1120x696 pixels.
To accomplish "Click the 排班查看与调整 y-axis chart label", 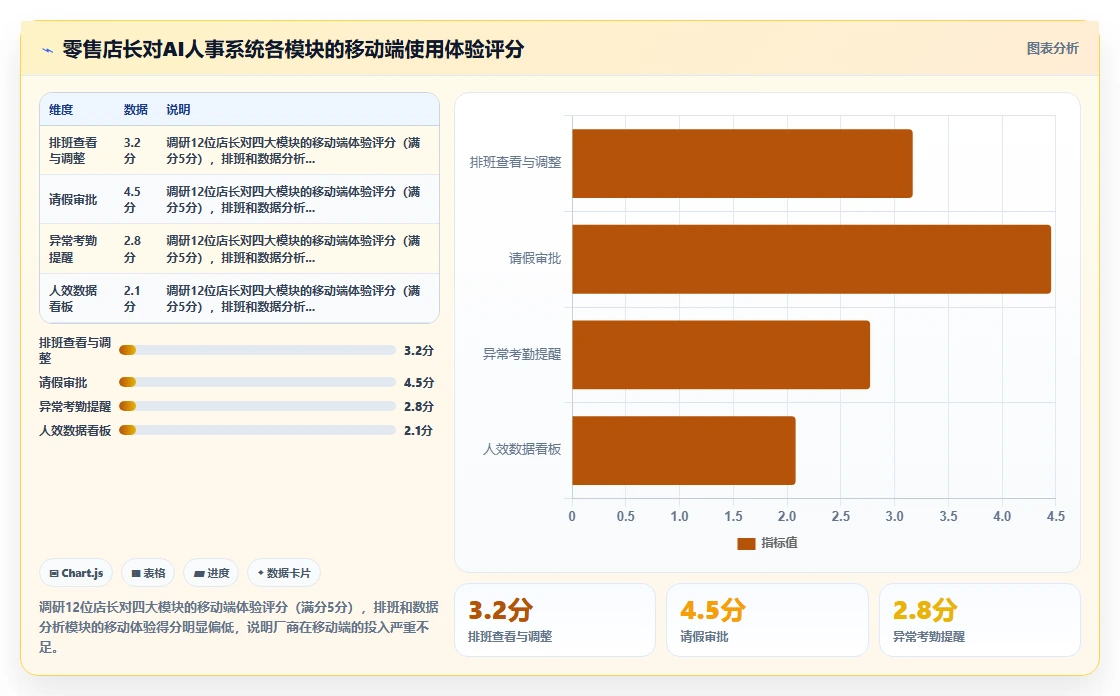I will (x=515, y=163).
